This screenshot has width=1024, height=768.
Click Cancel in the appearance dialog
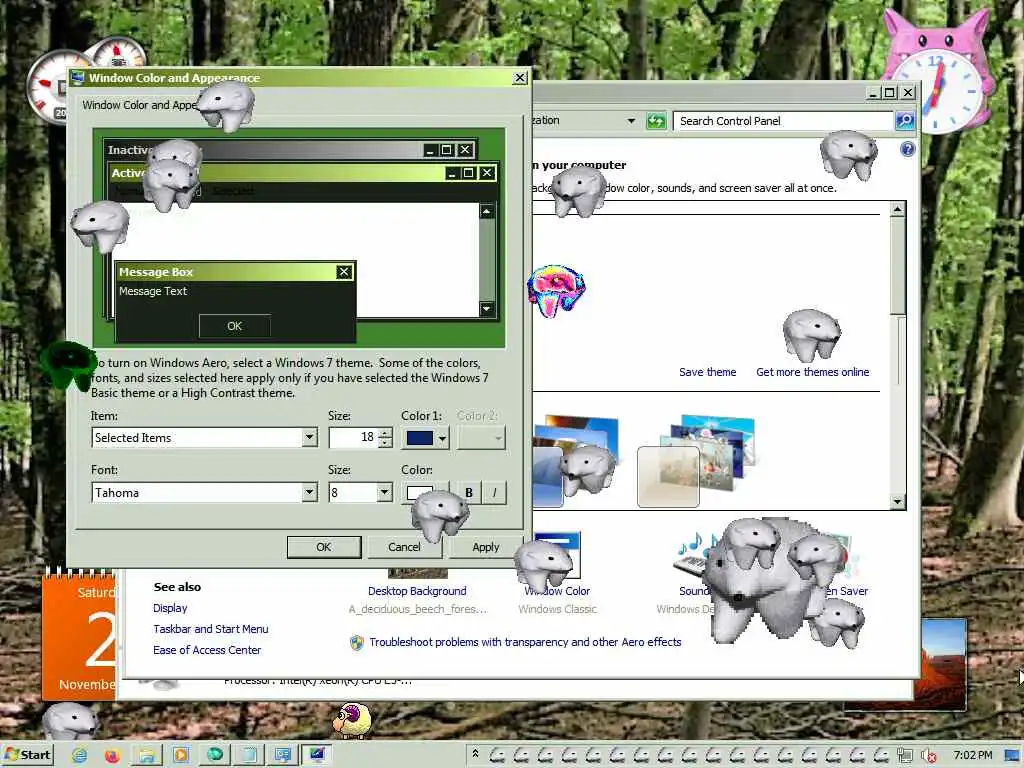coord(404,547)
